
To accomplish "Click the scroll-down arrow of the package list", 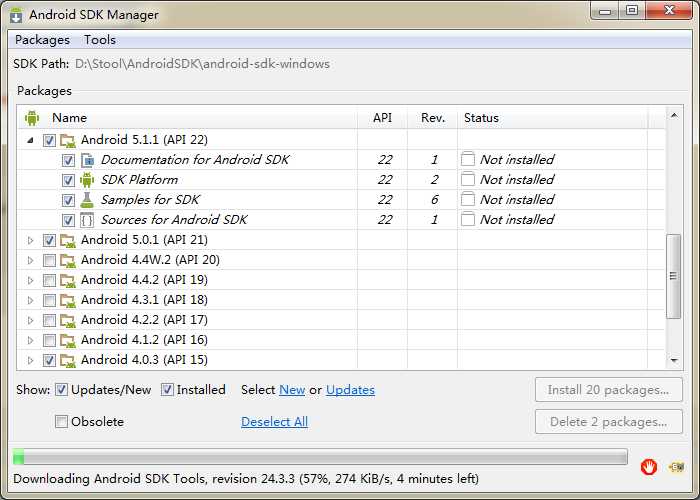I will (x=674, y=360).
